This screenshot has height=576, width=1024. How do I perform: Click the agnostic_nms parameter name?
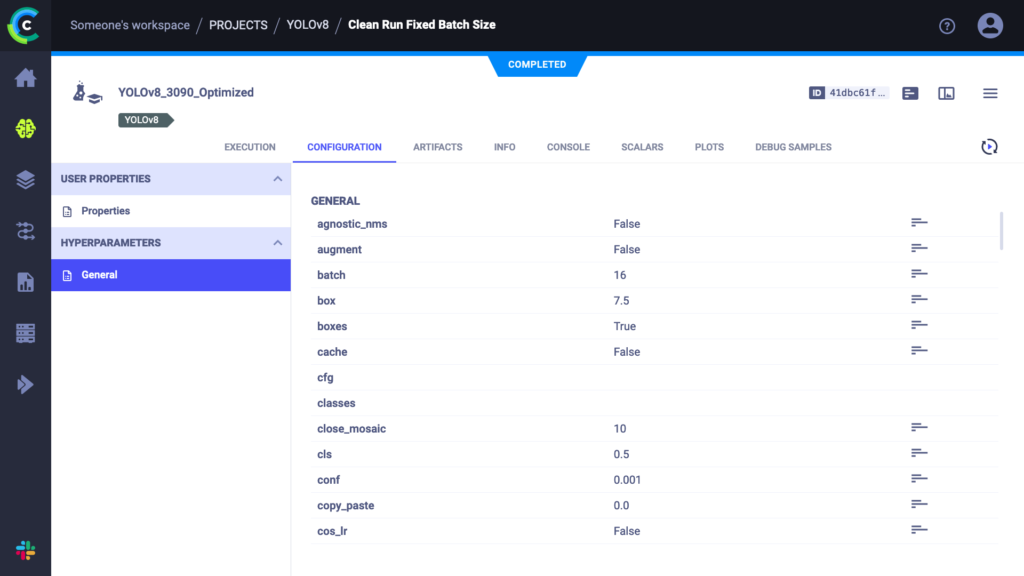(352, 224)
